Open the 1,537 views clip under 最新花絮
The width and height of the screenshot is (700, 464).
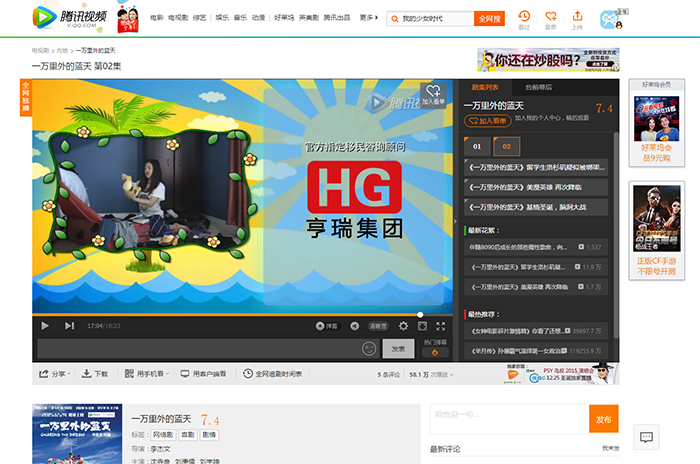click(x=536, y=247)
